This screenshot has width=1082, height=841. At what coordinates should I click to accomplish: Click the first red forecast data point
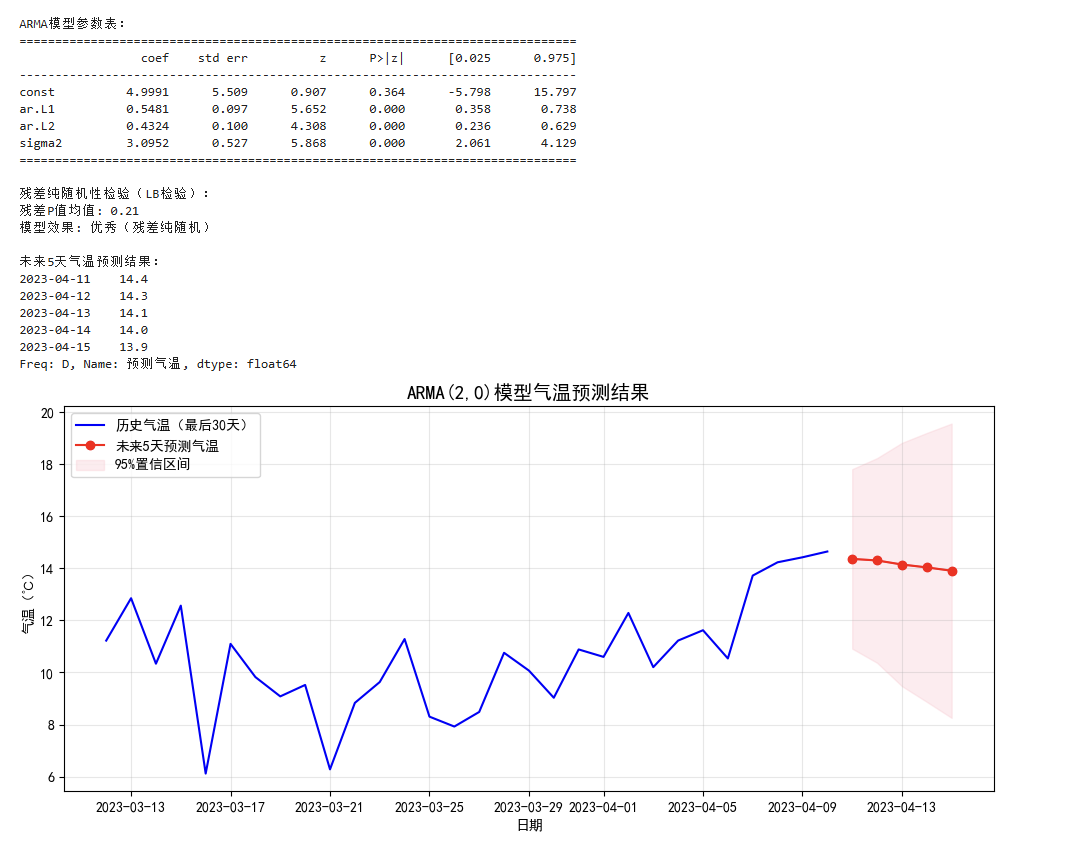pyautogui.click(x=852, y=559)
